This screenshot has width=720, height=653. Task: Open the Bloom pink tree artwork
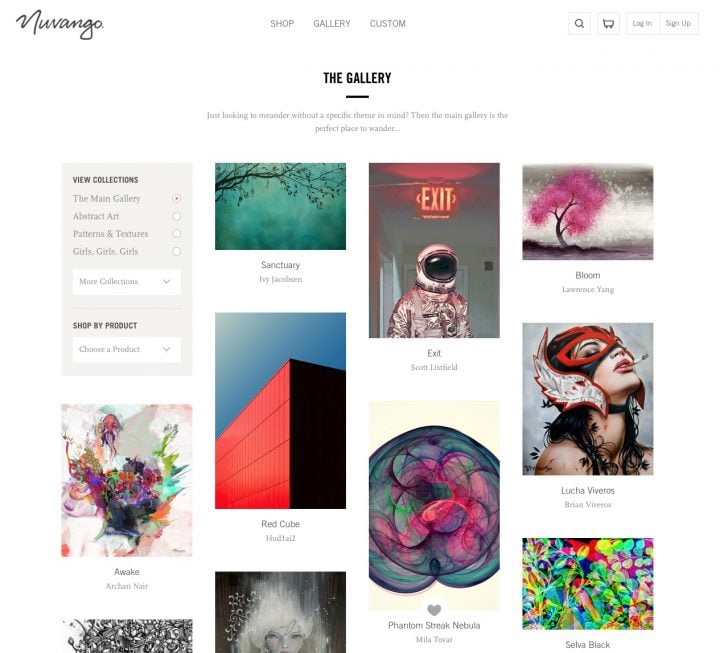(588, 211)
